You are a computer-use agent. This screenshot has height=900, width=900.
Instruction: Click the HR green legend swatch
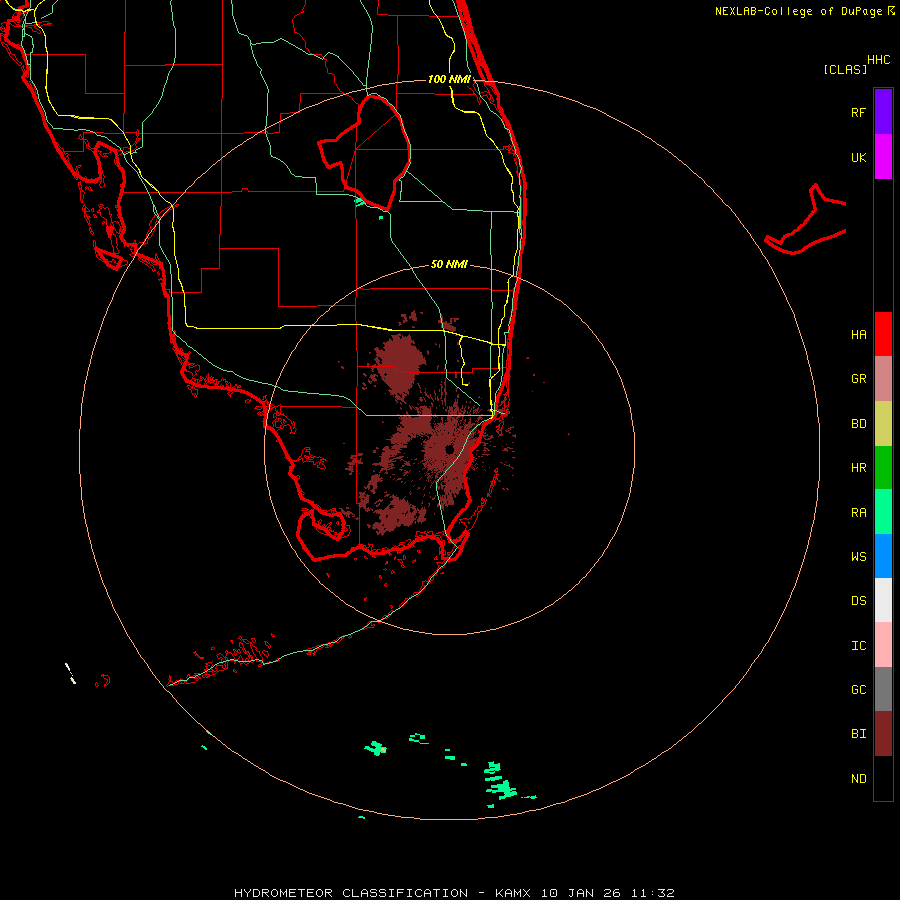click(x=883, y=468)
